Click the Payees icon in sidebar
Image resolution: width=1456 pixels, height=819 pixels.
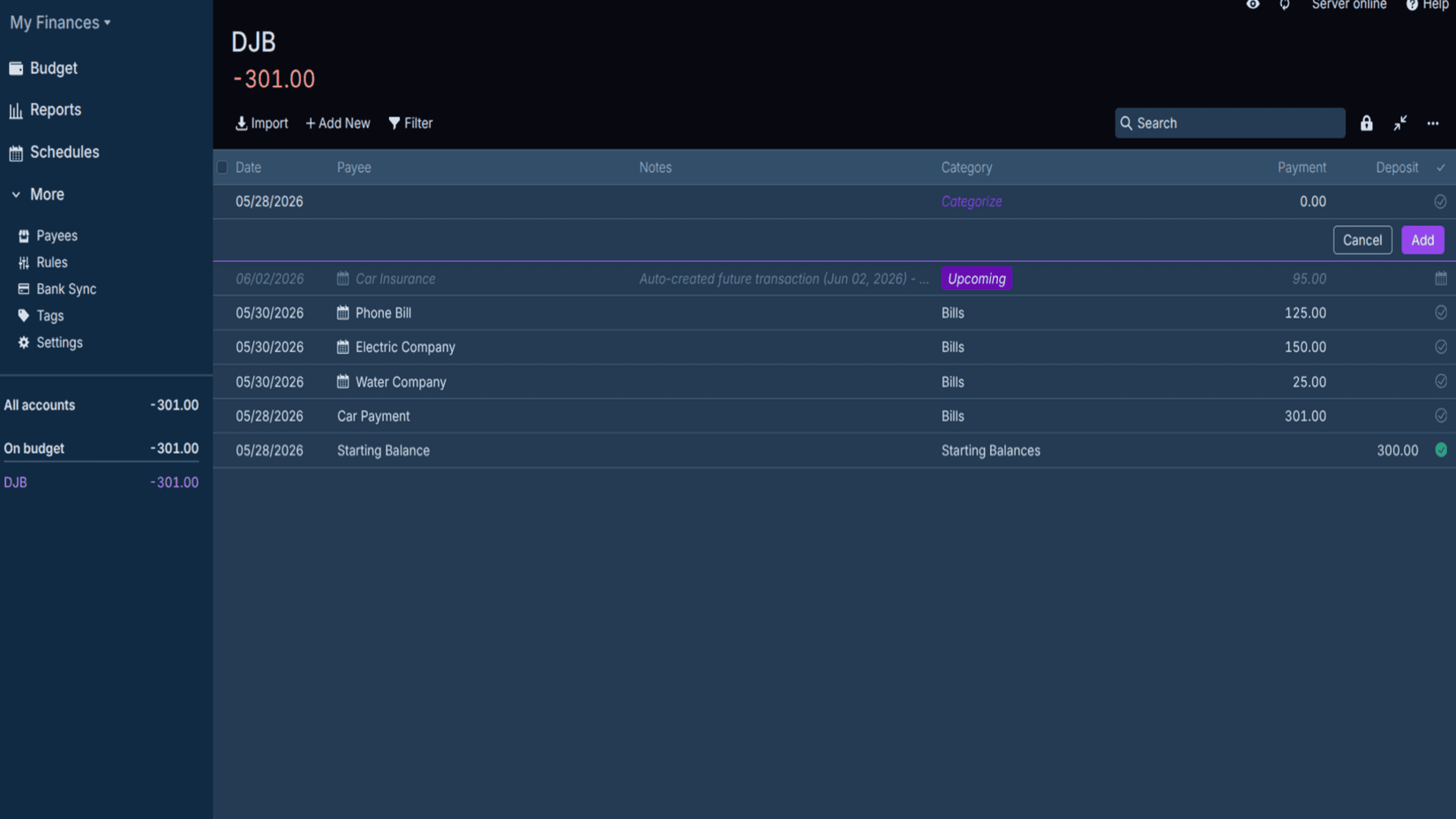(24, 236)
